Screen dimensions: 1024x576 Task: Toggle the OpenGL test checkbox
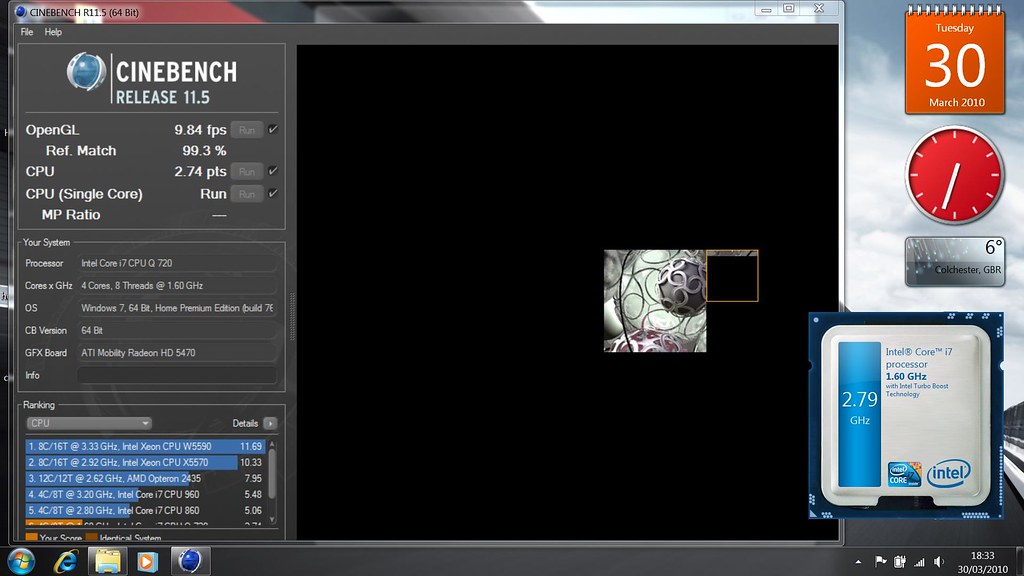tap(273, 130)
